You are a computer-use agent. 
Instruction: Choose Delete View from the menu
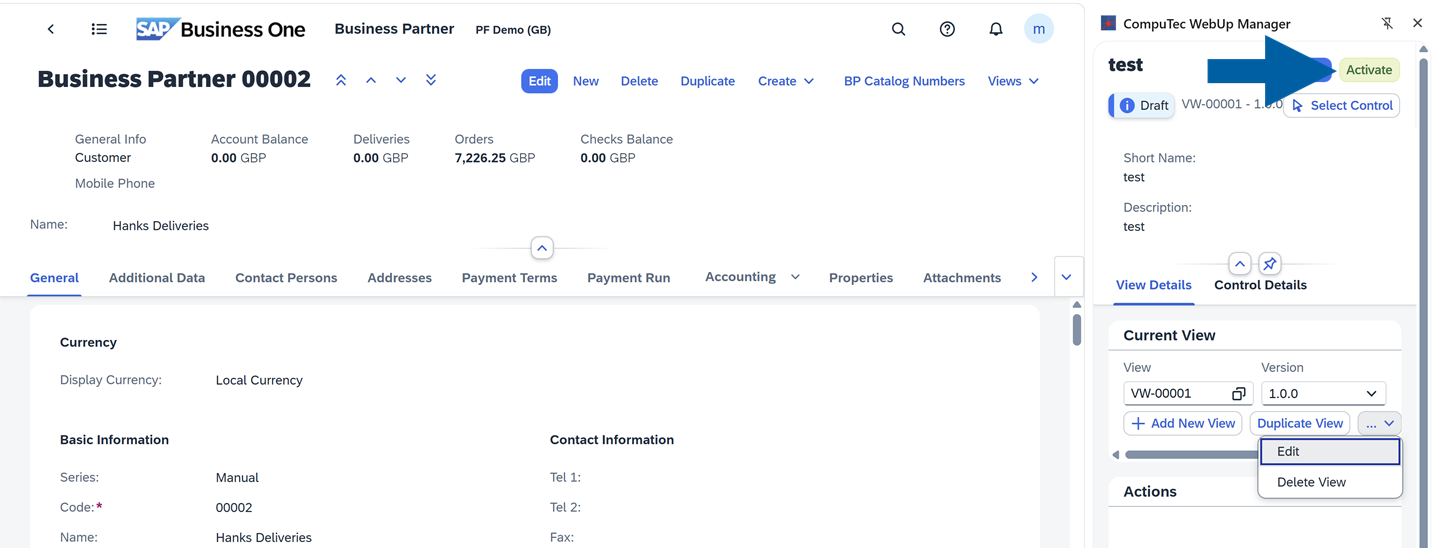click(1311, 482)
